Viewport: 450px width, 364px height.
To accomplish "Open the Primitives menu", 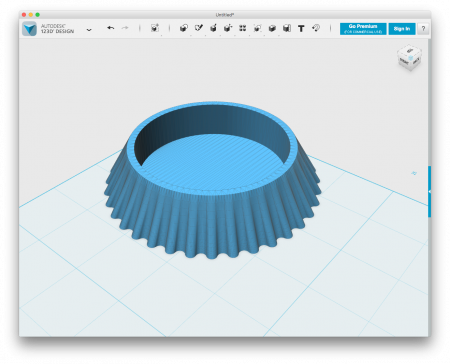I will (x=184, y=28).
